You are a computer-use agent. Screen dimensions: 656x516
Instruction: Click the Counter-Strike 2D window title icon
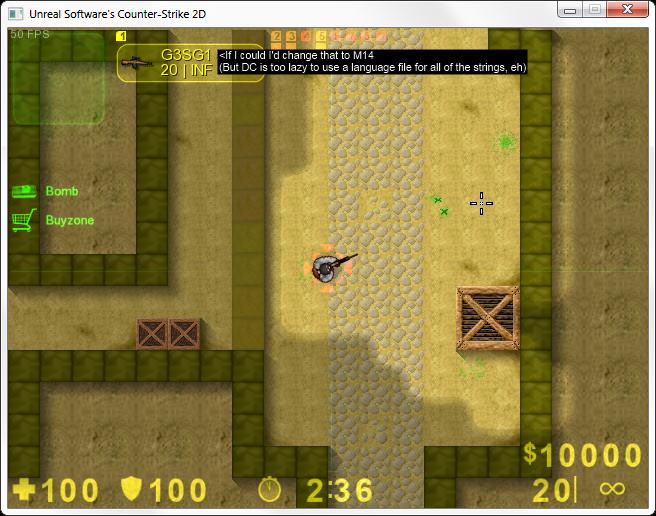pos(16,14)
